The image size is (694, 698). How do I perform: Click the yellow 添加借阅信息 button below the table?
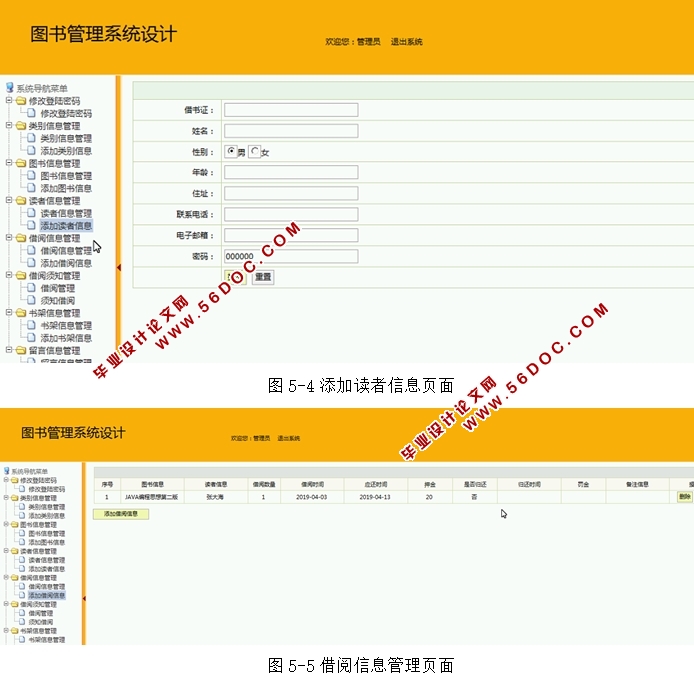121,514
